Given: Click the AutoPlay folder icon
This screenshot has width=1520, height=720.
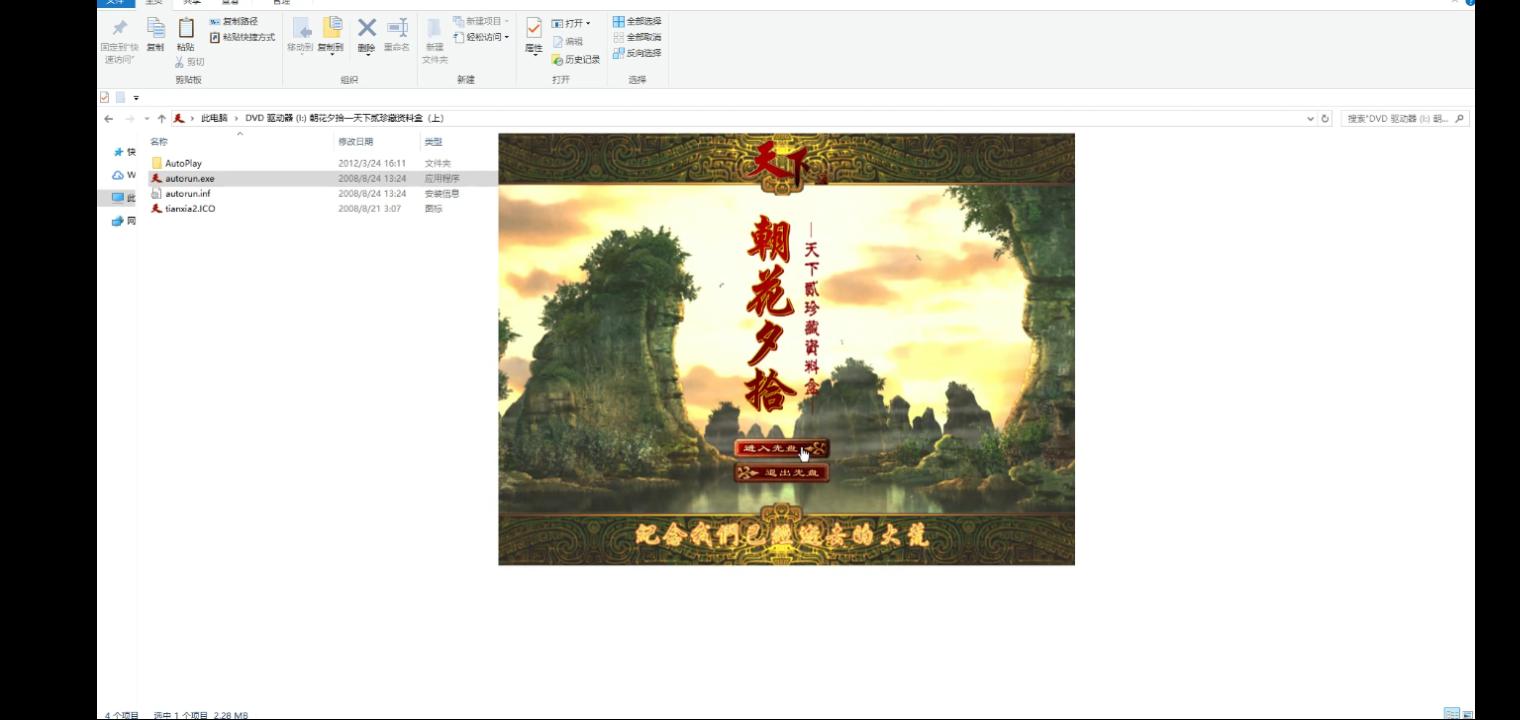Looking at the screenshot, I should [x=156, y=163].
